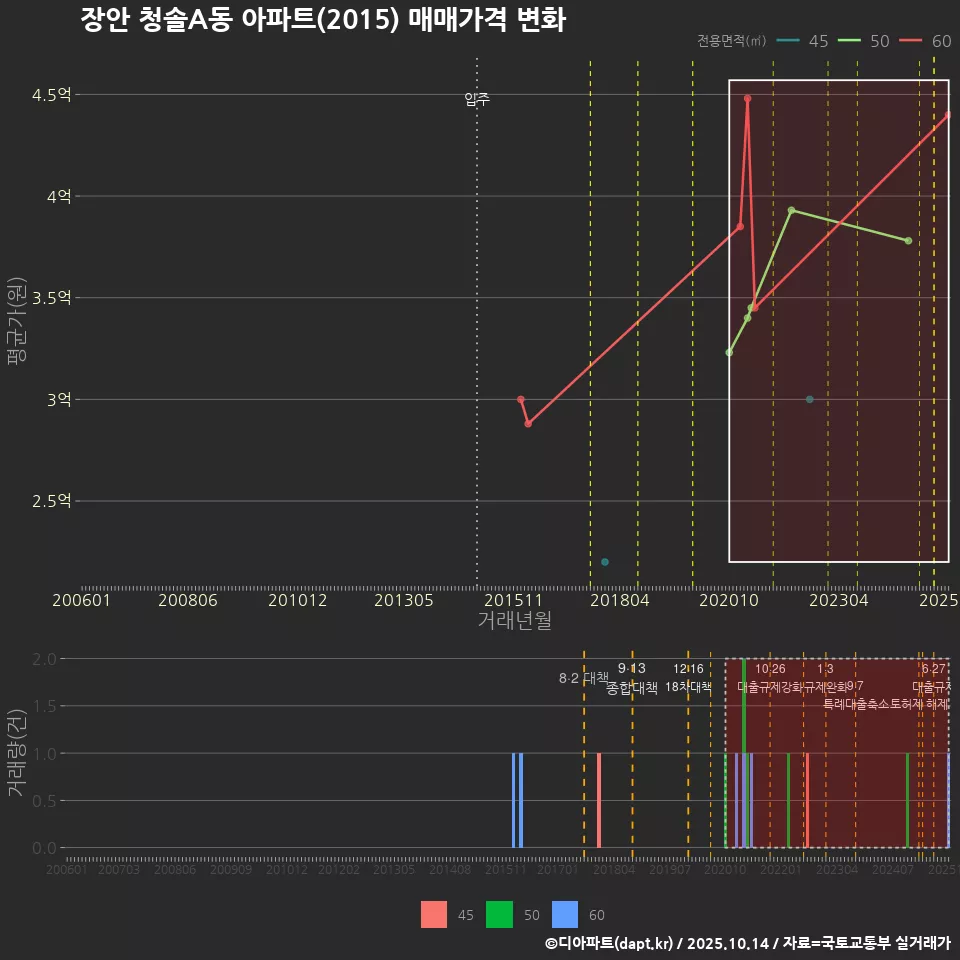The height and width of the screenshot is (960, 960).
Task: Click the green 50 endpoint near 2025
Action: coord(908,240)
